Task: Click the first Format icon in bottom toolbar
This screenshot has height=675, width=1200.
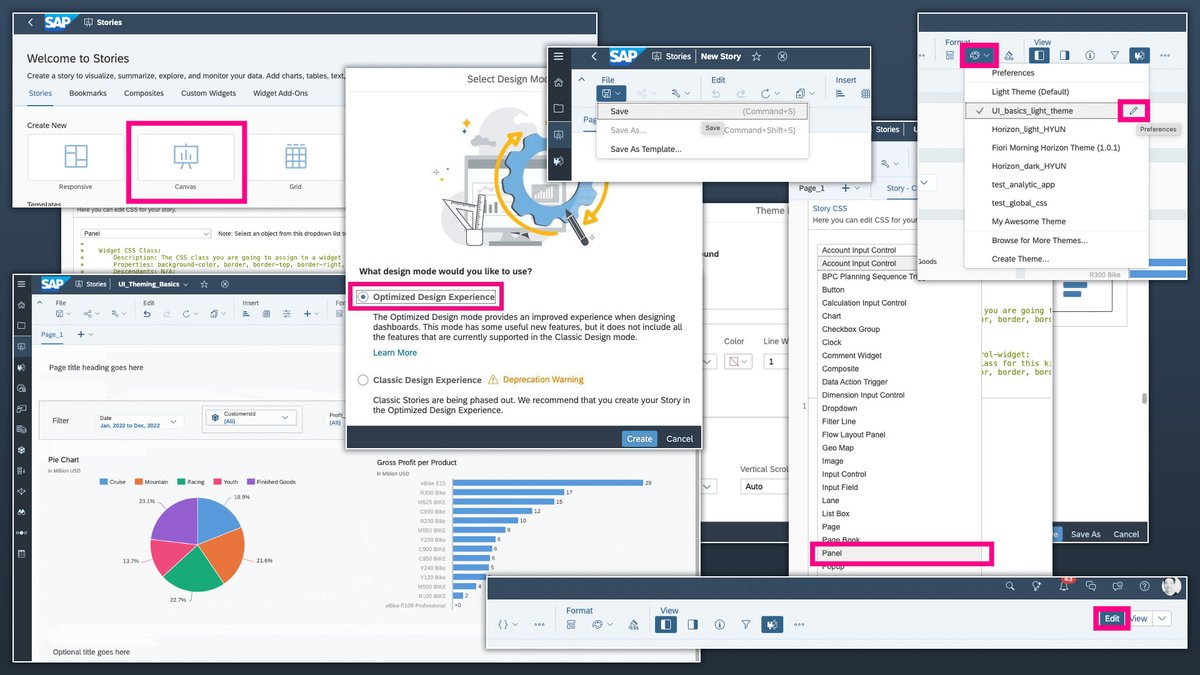Action: click(x=571, y=624)
